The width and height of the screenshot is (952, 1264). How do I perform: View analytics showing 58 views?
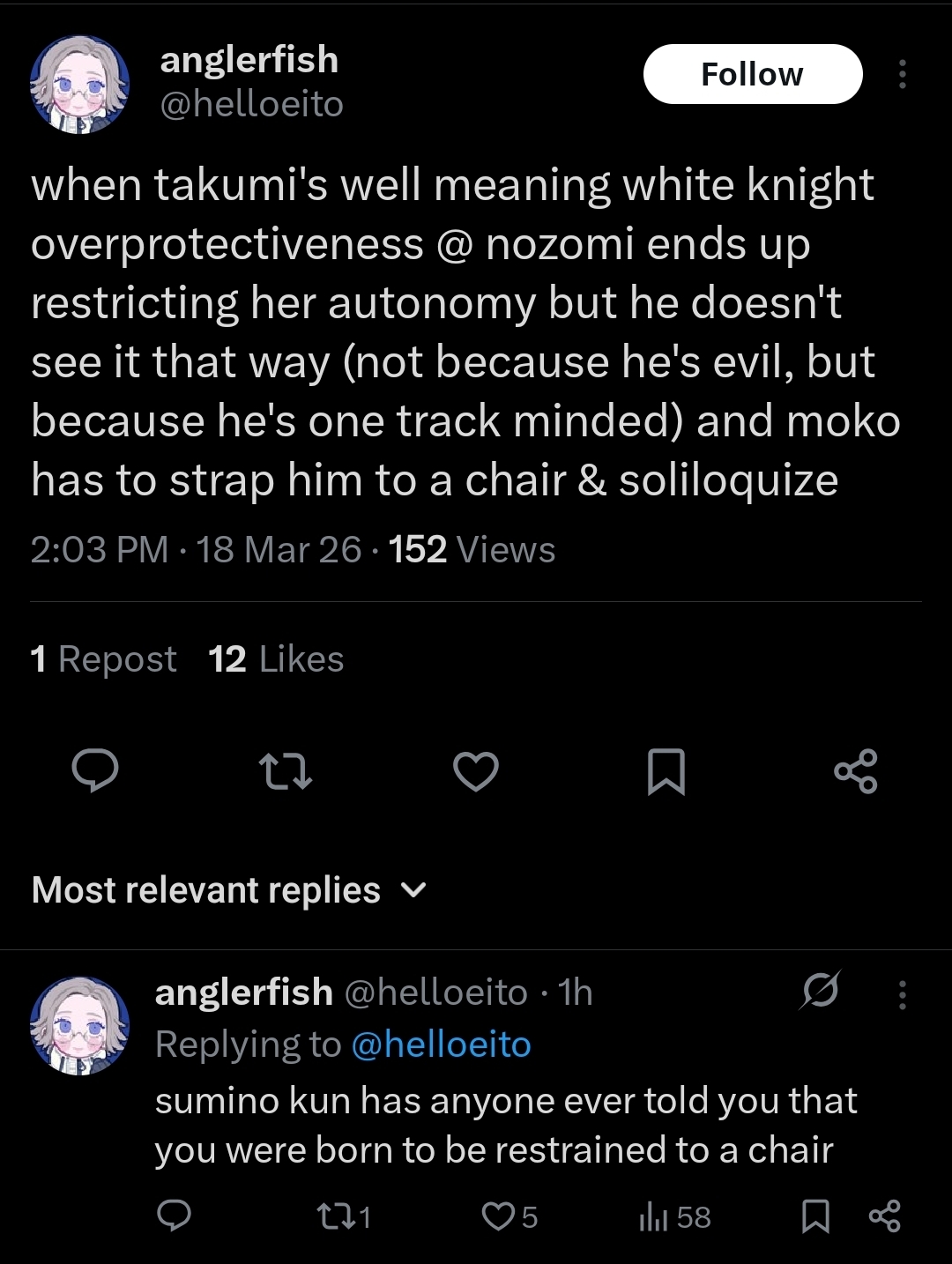(674, 1217)
